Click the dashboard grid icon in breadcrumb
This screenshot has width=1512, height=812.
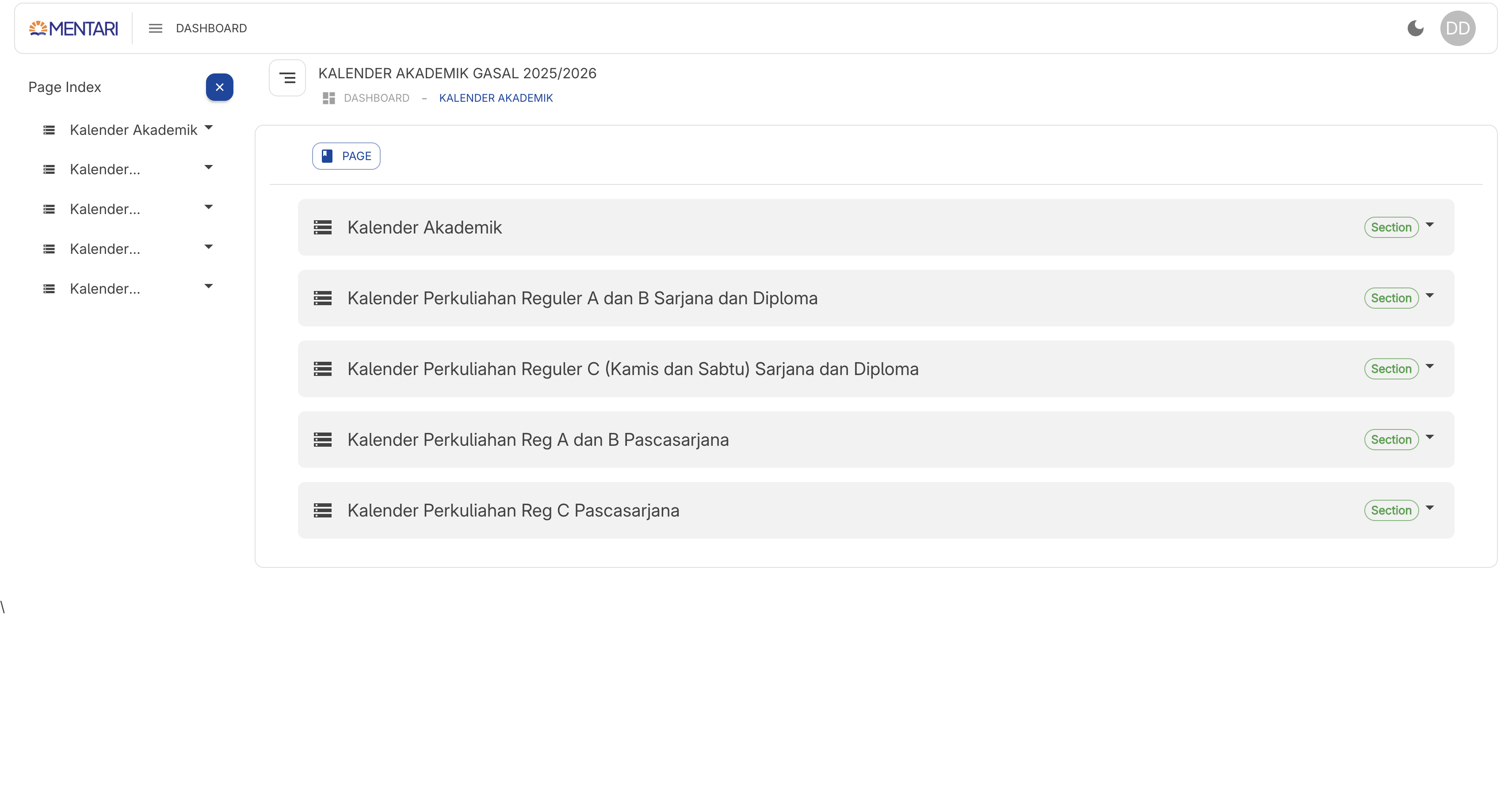pyautogui.click(x=328, y=98)
